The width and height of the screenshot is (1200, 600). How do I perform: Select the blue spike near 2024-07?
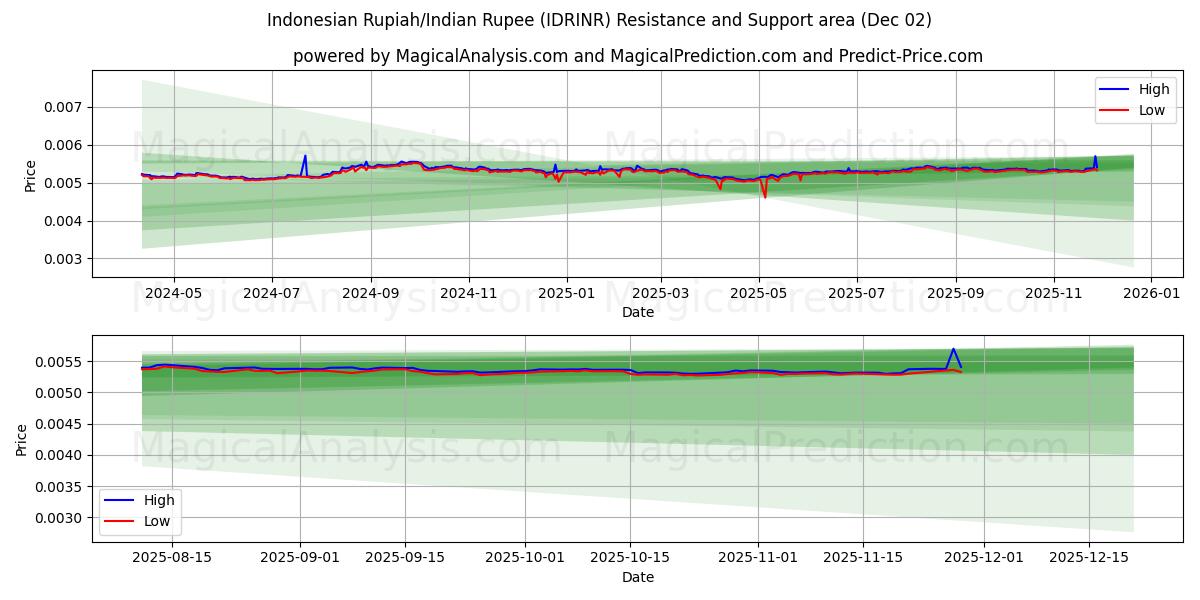(305, 158)
